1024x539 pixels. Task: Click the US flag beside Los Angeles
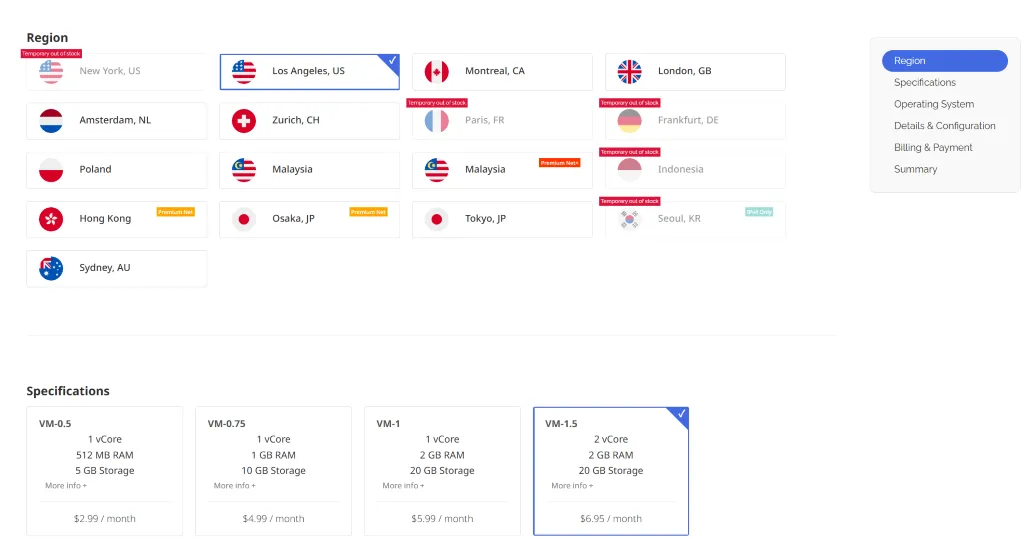tap(244, 71)
